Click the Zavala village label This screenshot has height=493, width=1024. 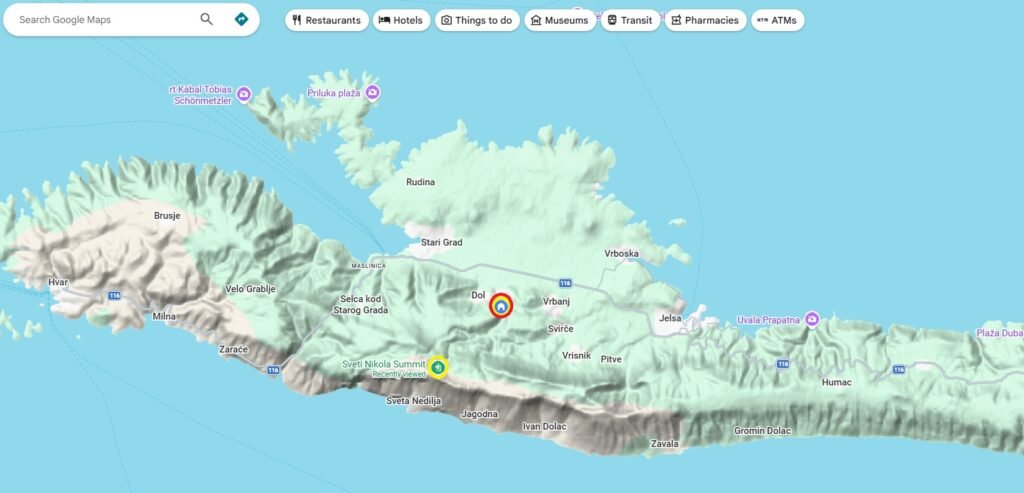[x=665, y=444]
